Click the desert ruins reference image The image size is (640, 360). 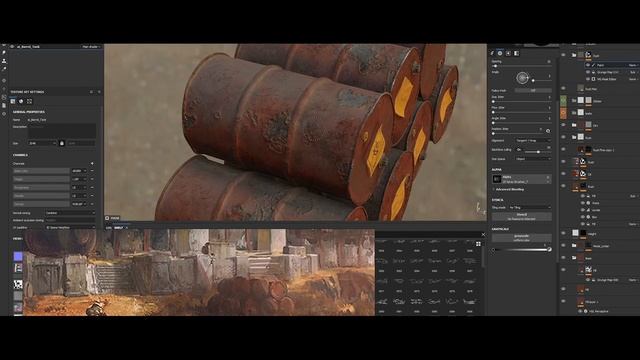coord(199,272)
